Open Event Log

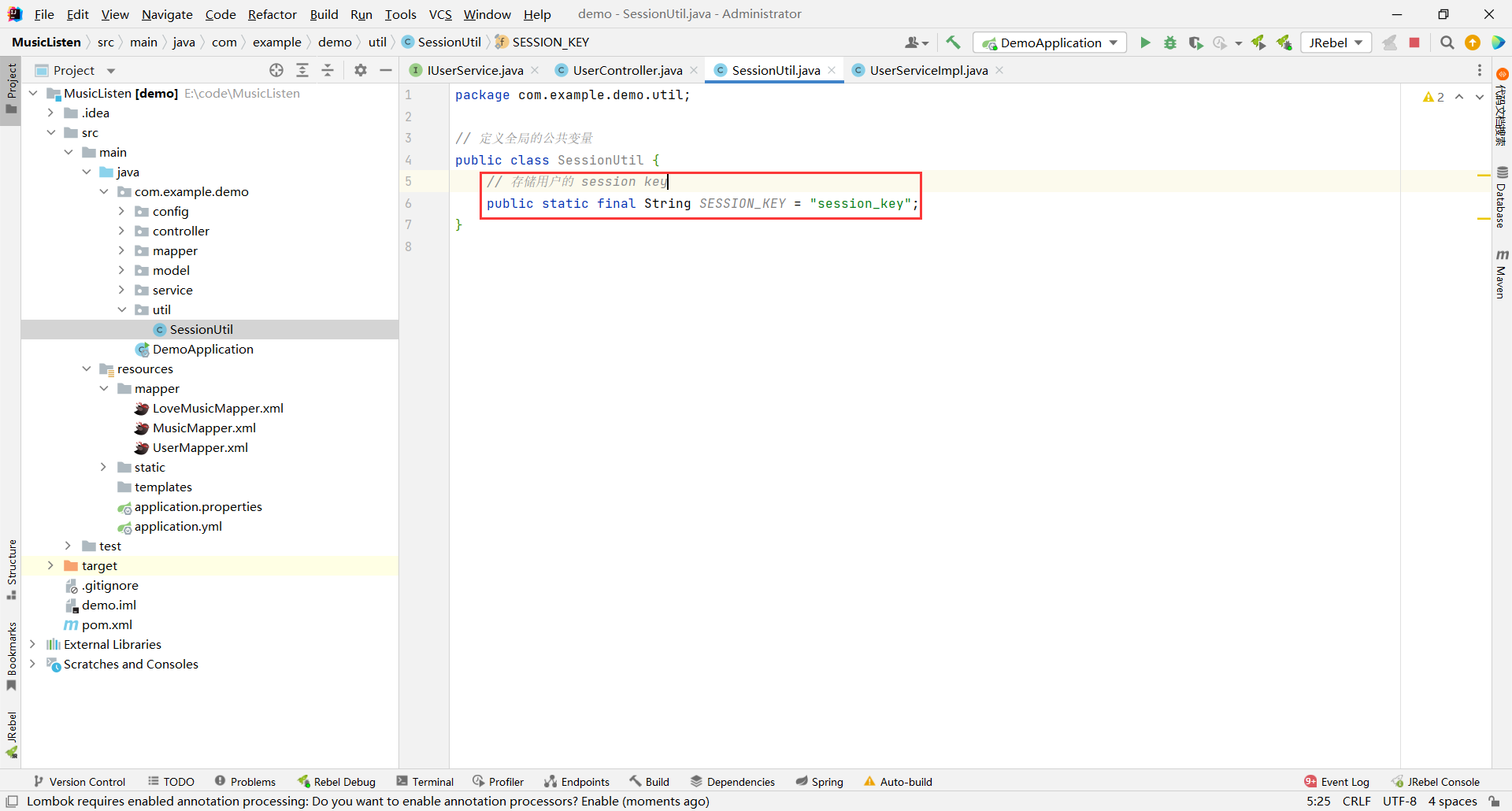coord(1336,782)
